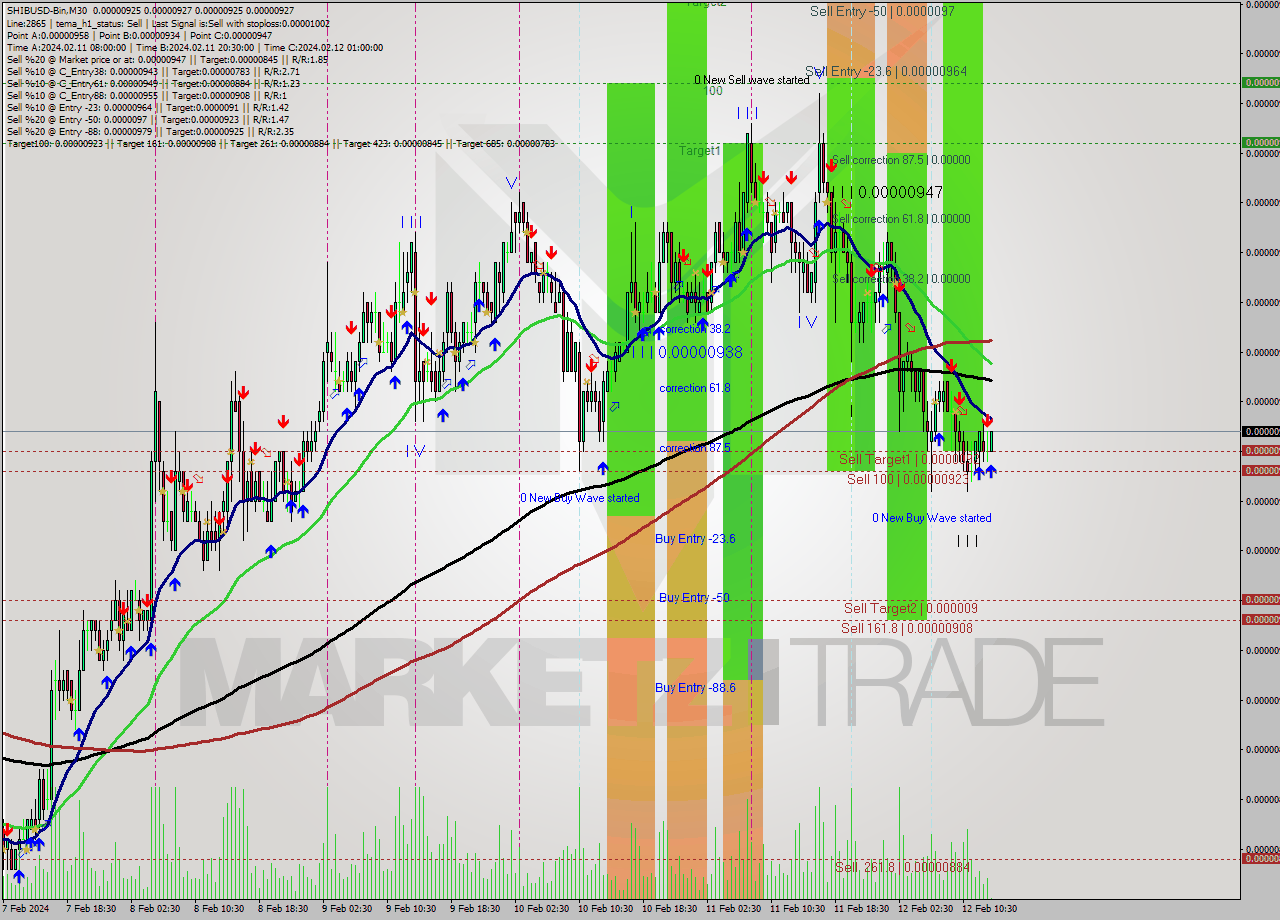Click the blue 'correction 61.8' label
Image resolution: width=1280 pixels, height=920 pixels.
[694, 388]
